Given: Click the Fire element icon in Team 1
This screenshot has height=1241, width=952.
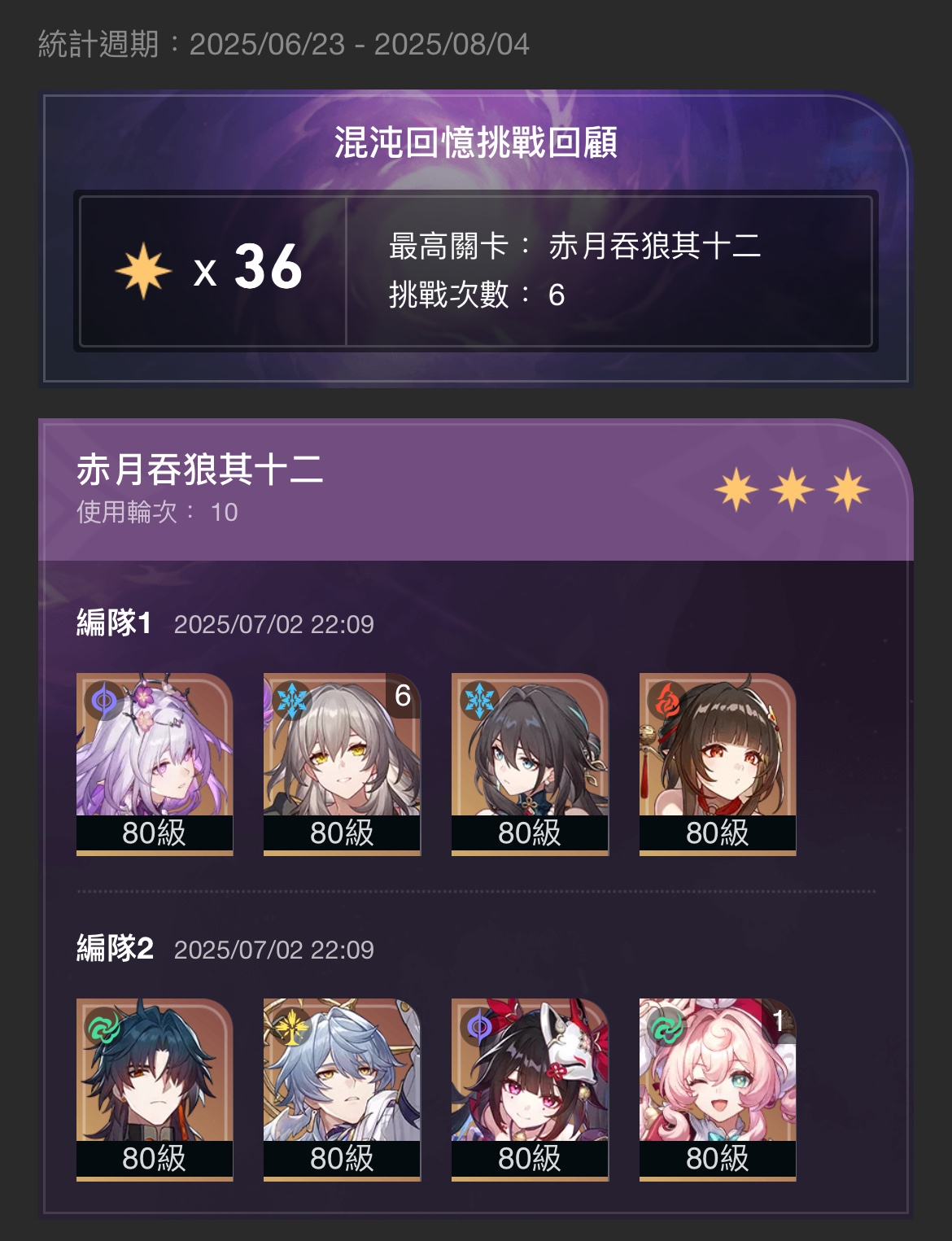Looking at the screenshot, I should coord(667,700).
